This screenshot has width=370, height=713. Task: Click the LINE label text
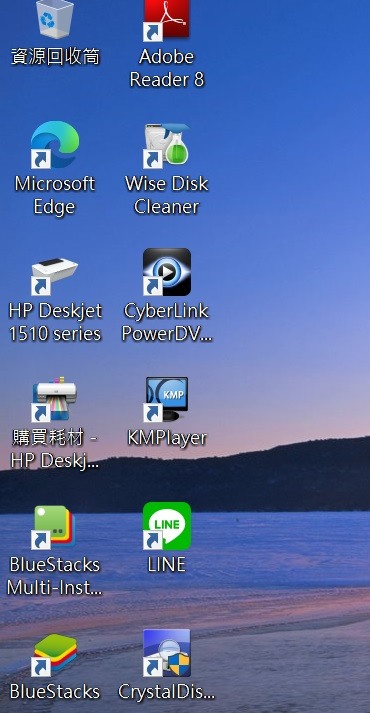167,565
